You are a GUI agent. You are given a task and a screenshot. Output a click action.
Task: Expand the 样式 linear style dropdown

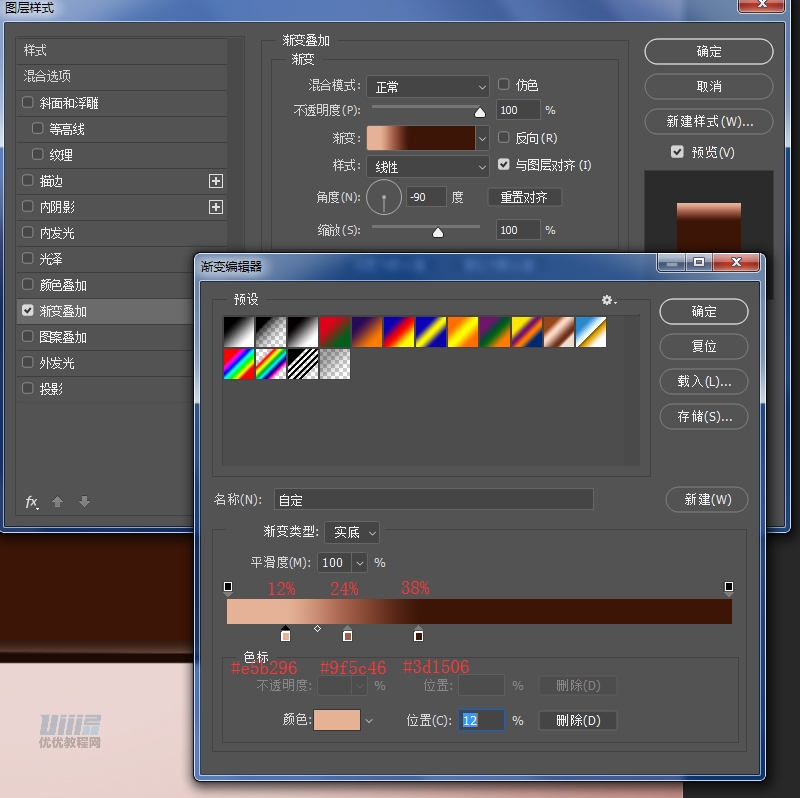point(427,166)
